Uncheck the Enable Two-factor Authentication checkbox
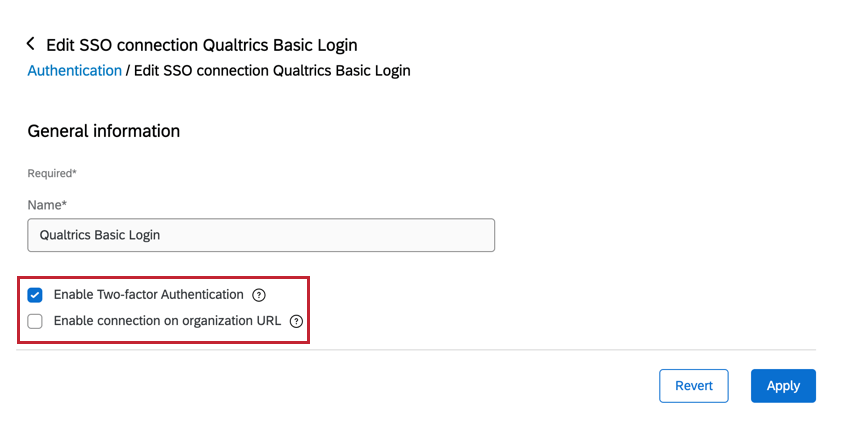The image size is (850, 425). point(36,295)
